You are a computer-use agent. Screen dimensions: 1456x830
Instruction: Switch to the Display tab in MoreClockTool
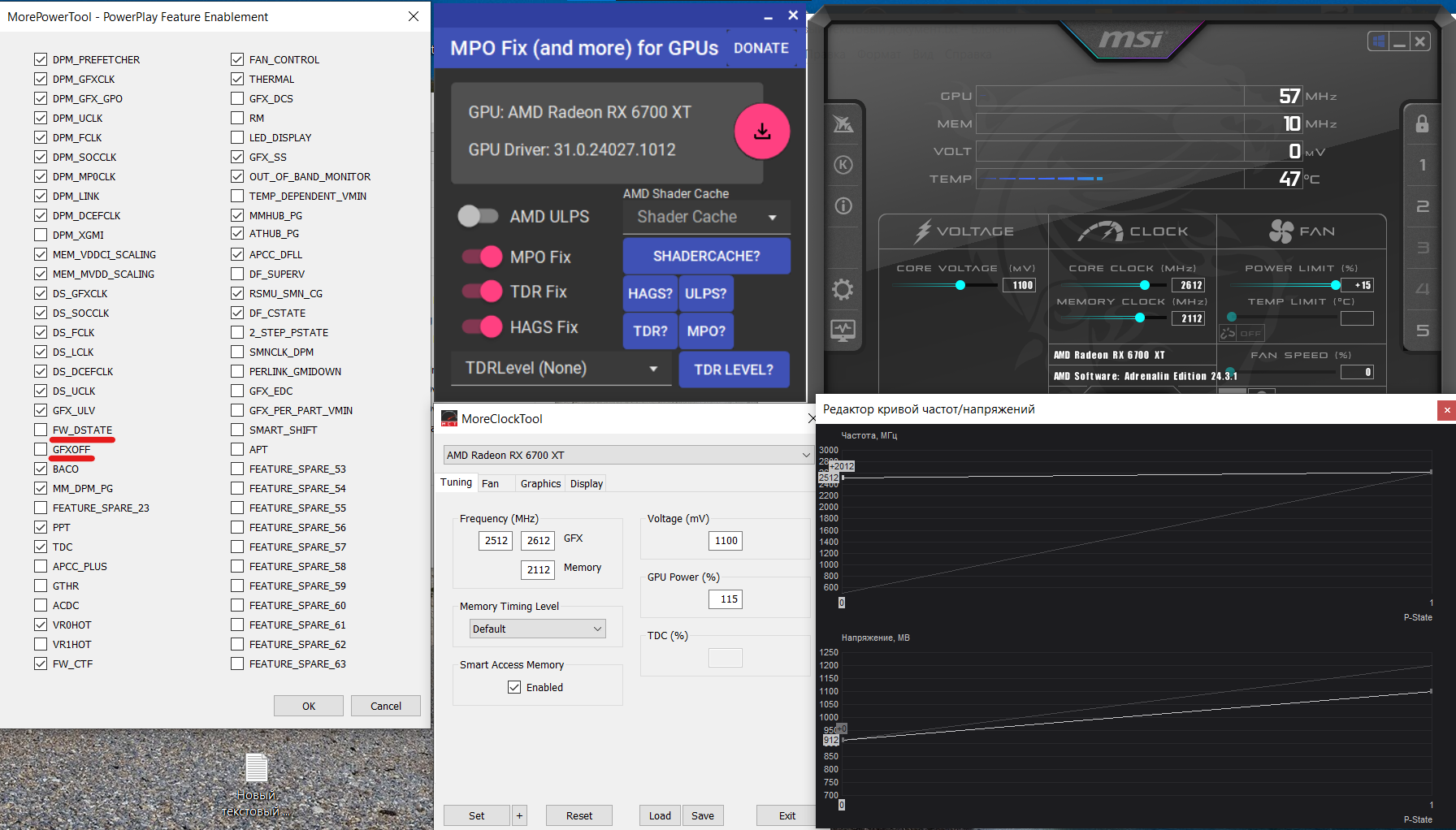(x=587, y=483)
